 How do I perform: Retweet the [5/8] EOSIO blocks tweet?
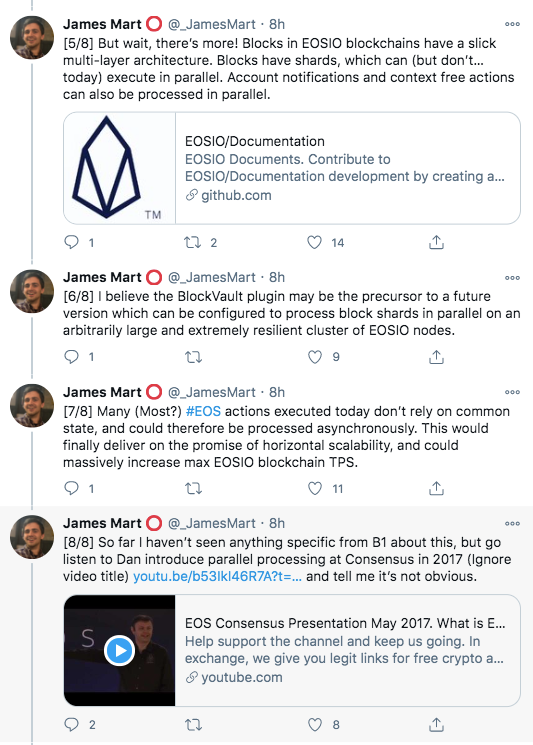click(x=193, y=243)
